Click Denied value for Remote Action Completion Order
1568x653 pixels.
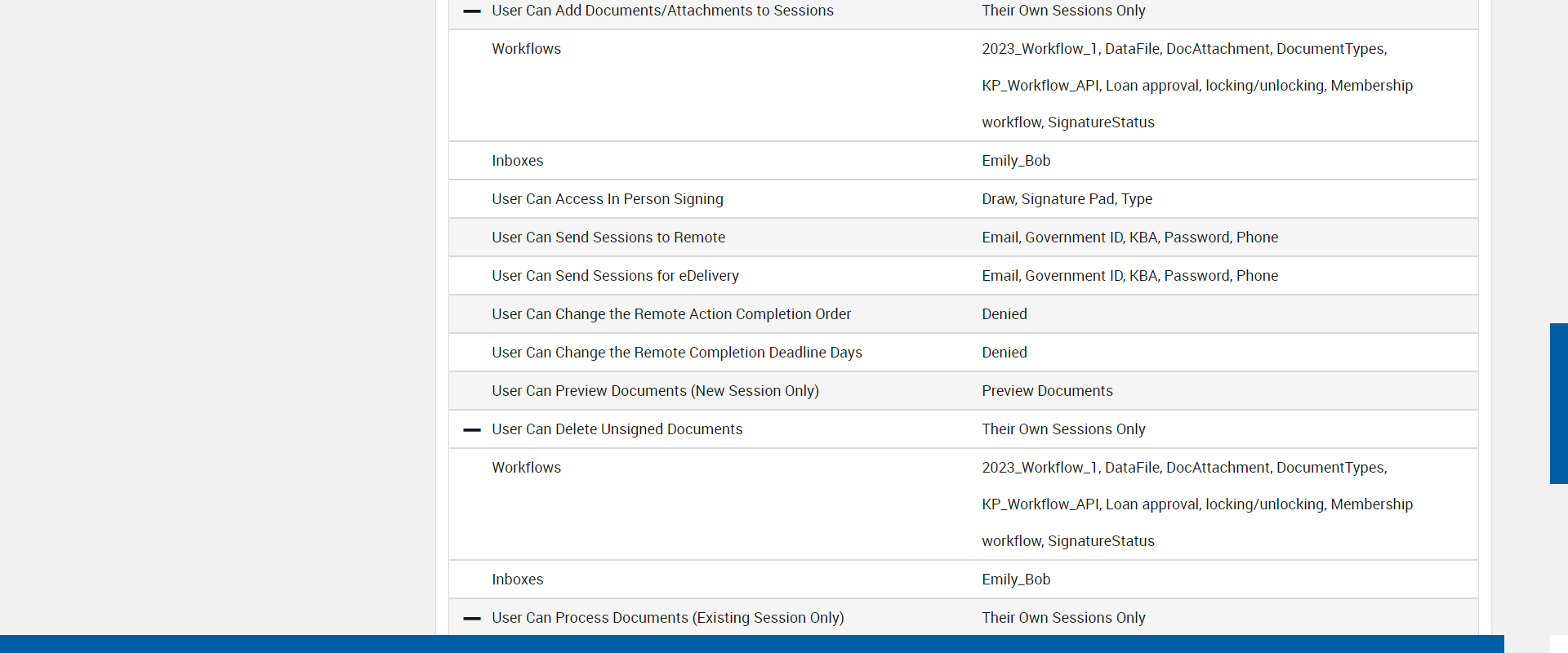click(1004, 314)
